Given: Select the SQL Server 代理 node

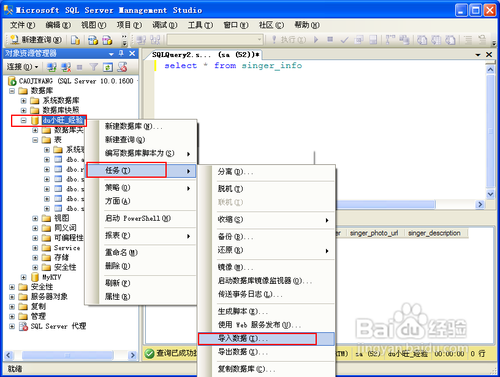Looking at the screenshot, I should (58, 326).
